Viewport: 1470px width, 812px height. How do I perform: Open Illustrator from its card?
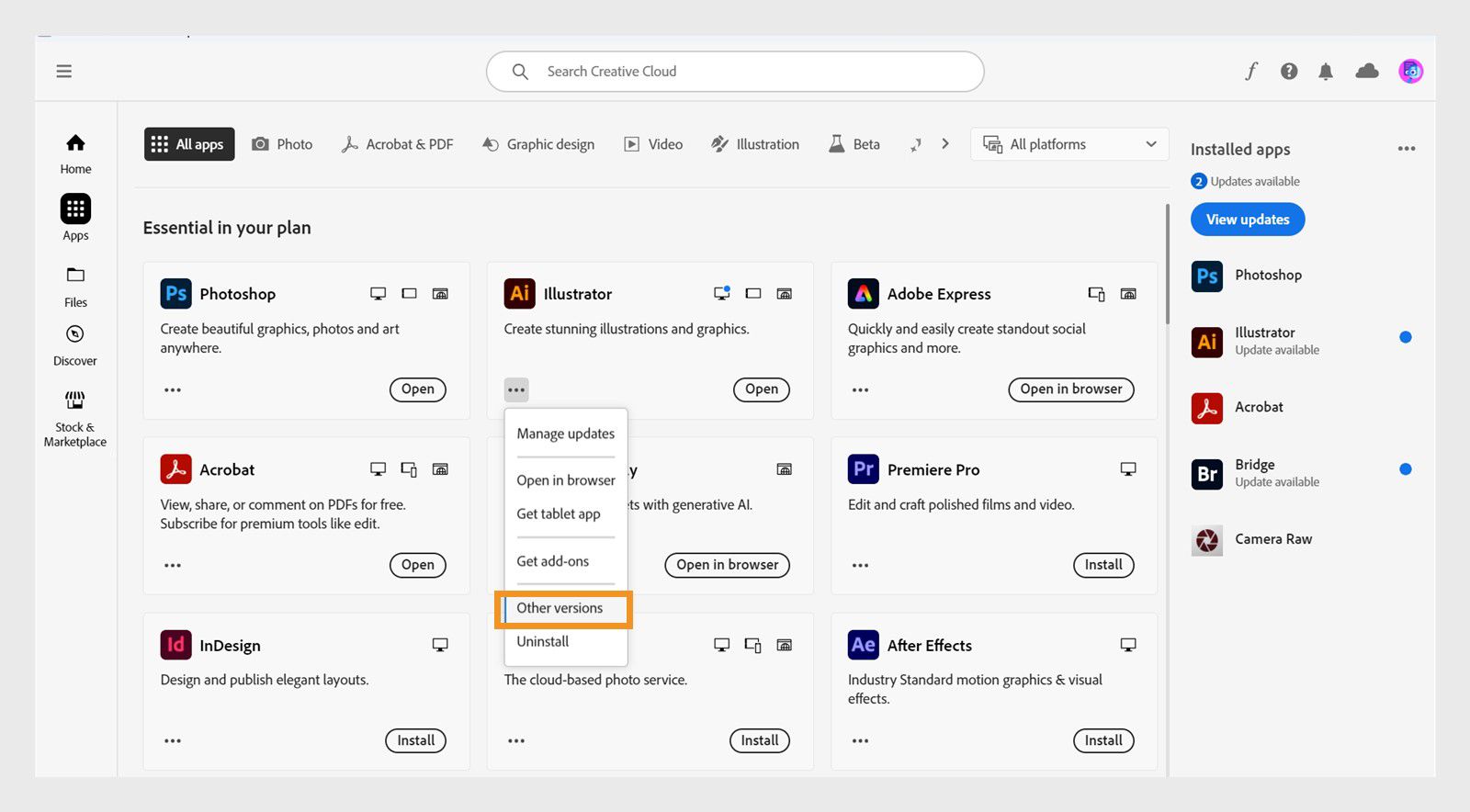coord(762,389)
